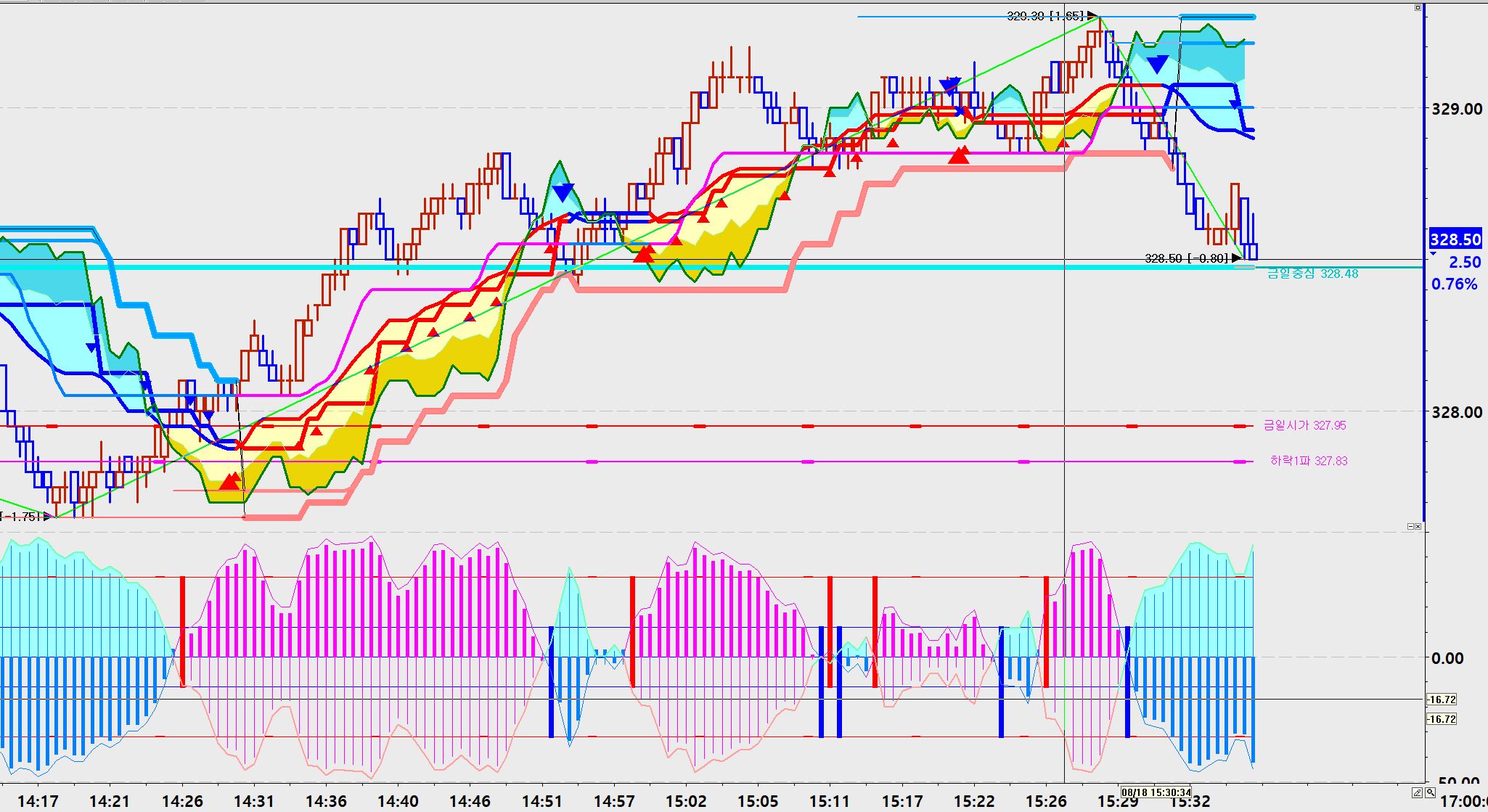
Task: Click the pencil drawing tool icon
Action: click(1418, 792)
